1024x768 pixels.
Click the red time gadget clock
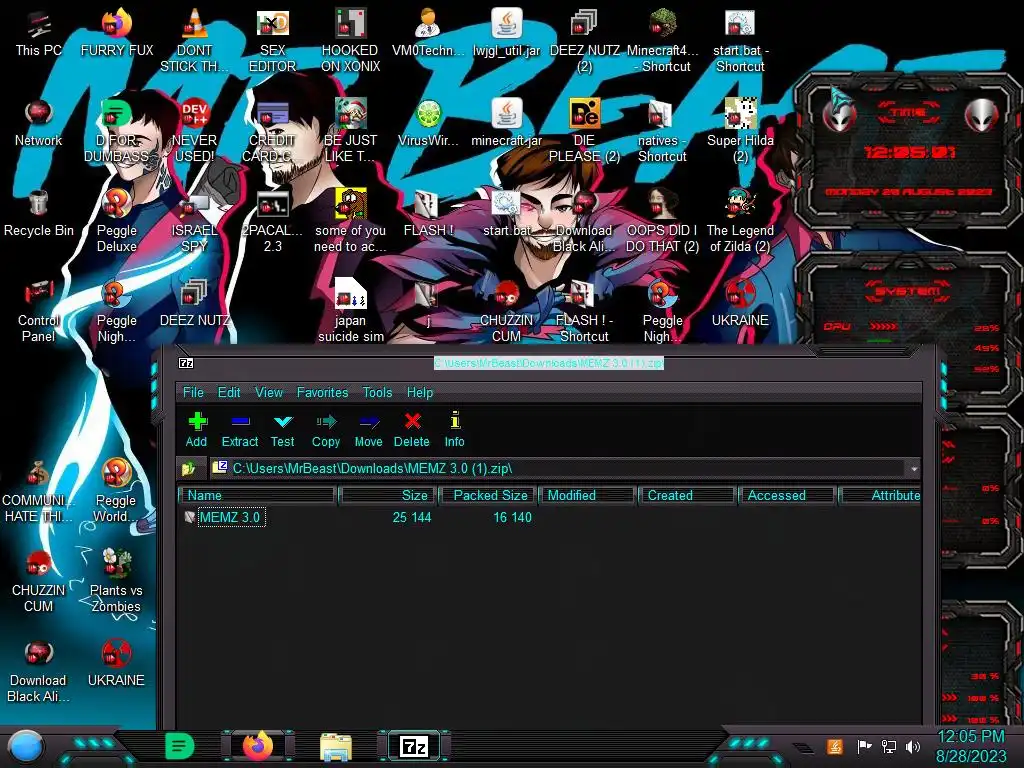(x=910, y=153)
